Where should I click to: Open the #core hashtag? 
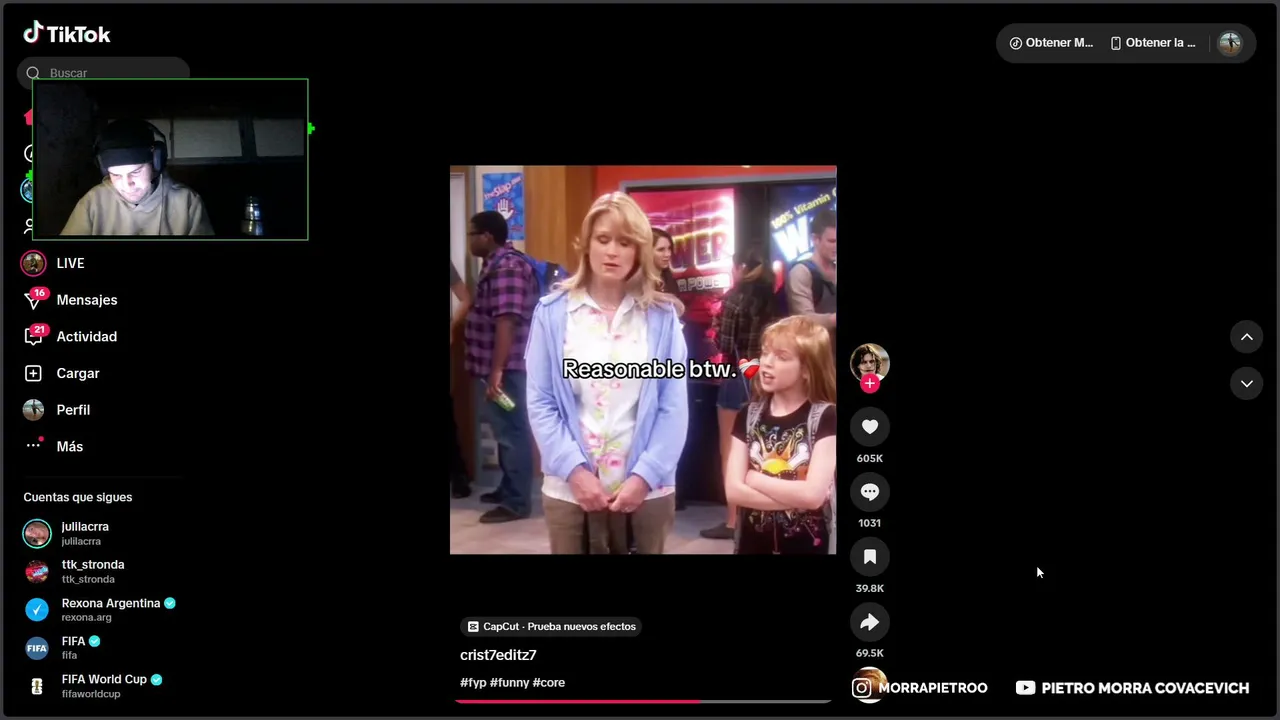pos(549,683)
